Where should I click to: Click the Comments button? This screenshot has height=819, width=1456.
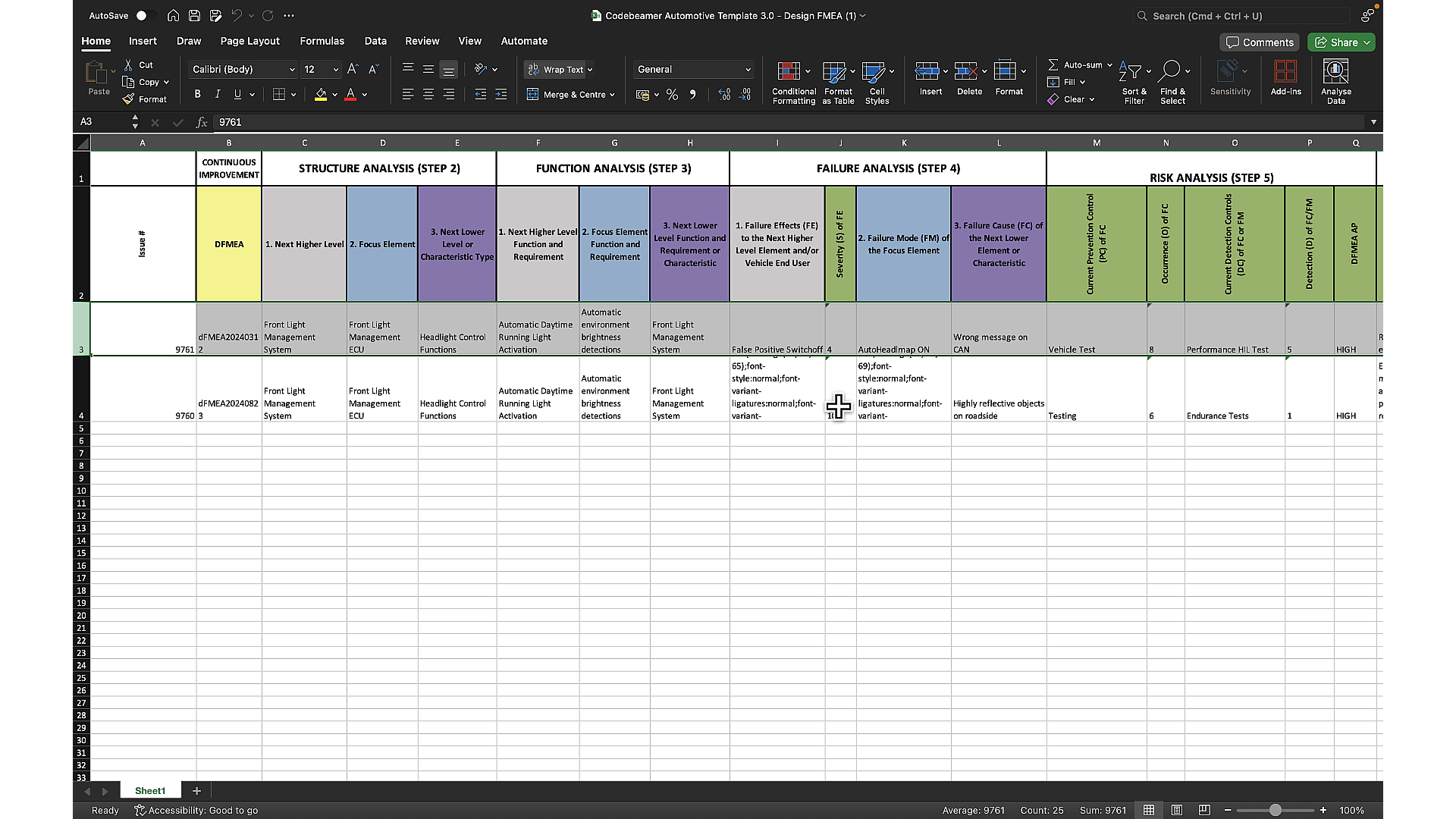(1260, 42)
